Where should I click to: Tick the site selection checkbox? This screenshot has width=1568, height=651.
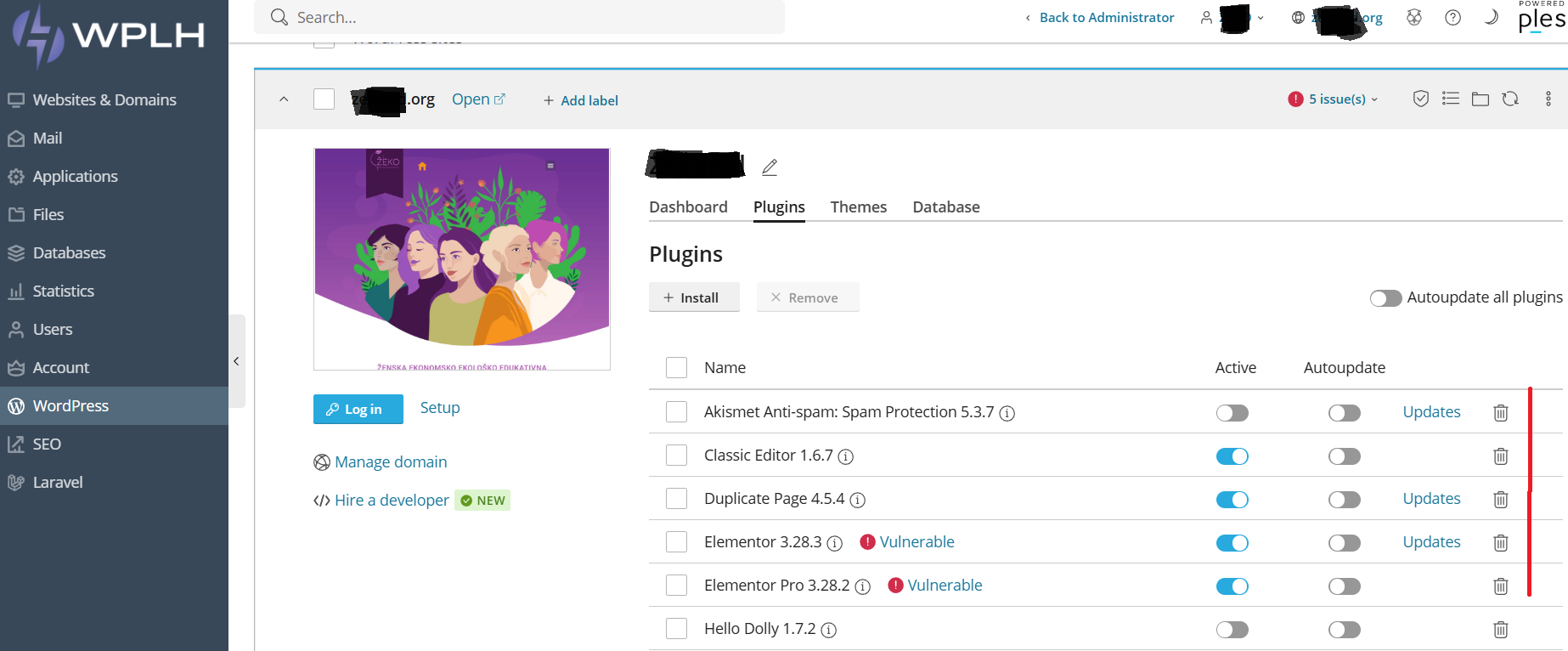(x=324, y=99)
